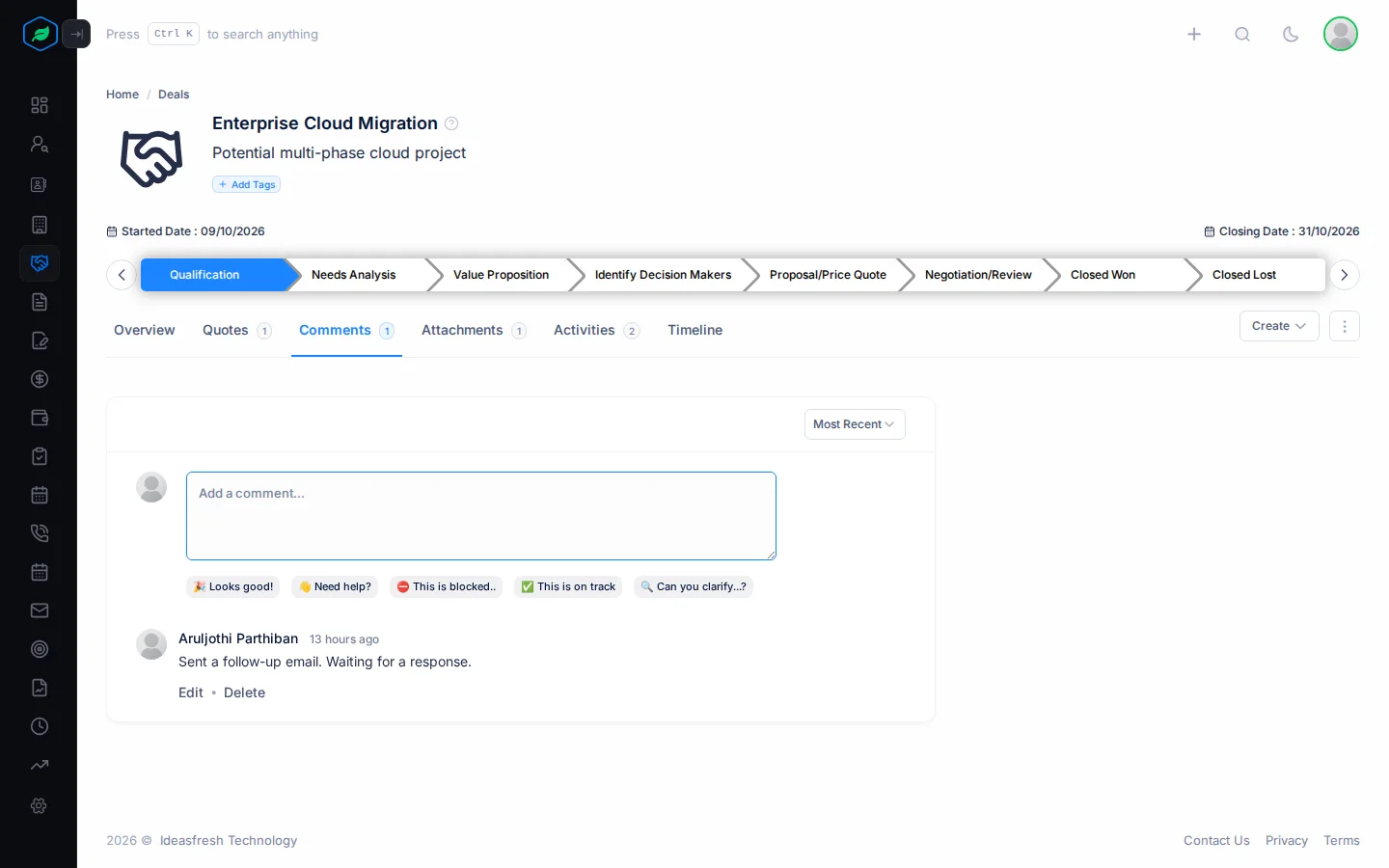
Task: Focus the Add a comment text box
Action: (x=481, y=516)
